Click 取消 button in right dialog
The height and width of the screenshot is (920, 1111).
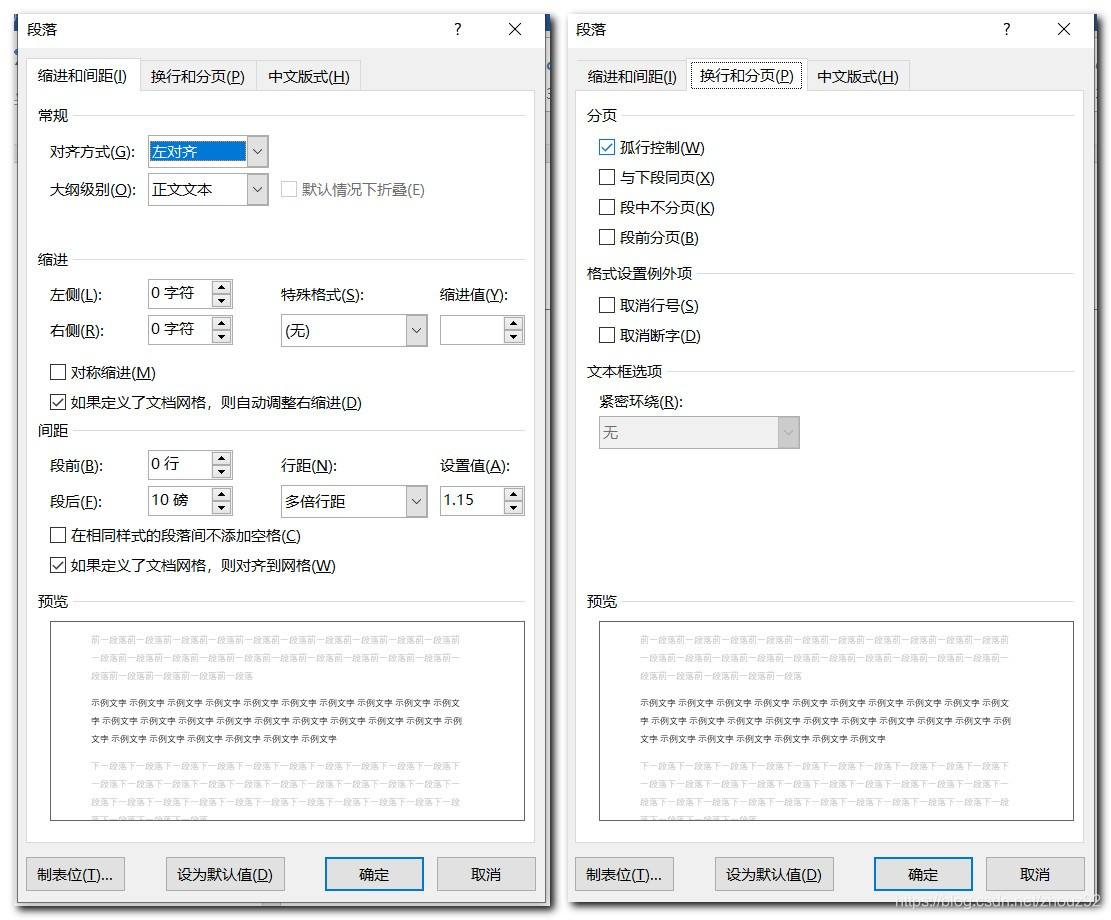click(1035, 874)
